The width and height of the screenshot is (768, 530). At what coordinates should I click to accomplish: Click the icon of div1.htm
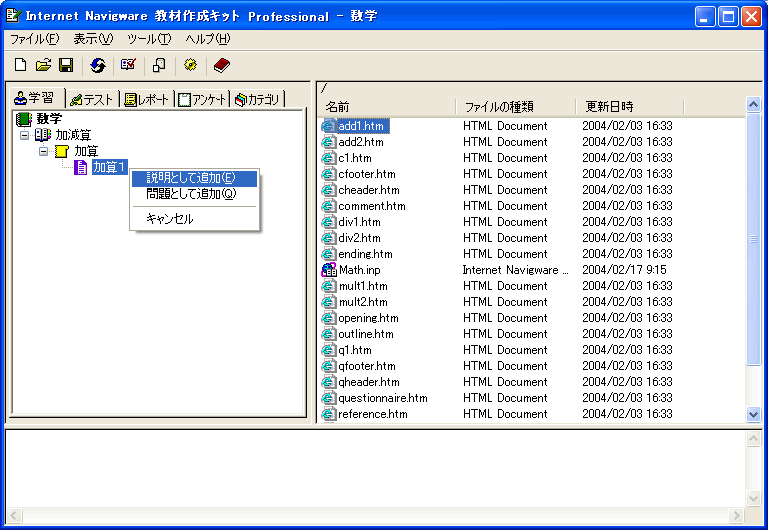tap(328, 222)
